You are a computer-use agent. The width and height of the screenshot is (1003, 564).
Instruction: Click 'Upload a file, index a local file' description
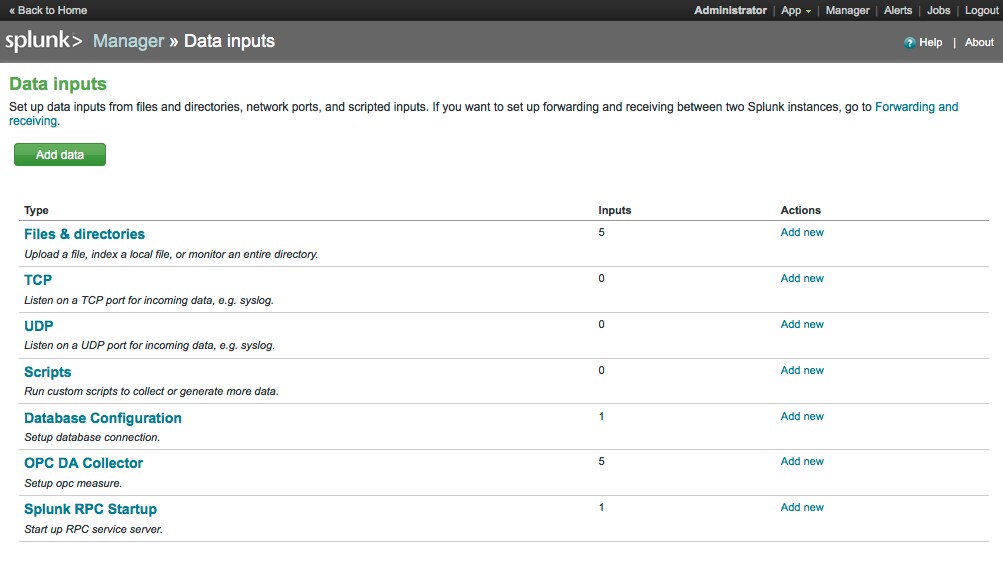click(x=171, y=255)
